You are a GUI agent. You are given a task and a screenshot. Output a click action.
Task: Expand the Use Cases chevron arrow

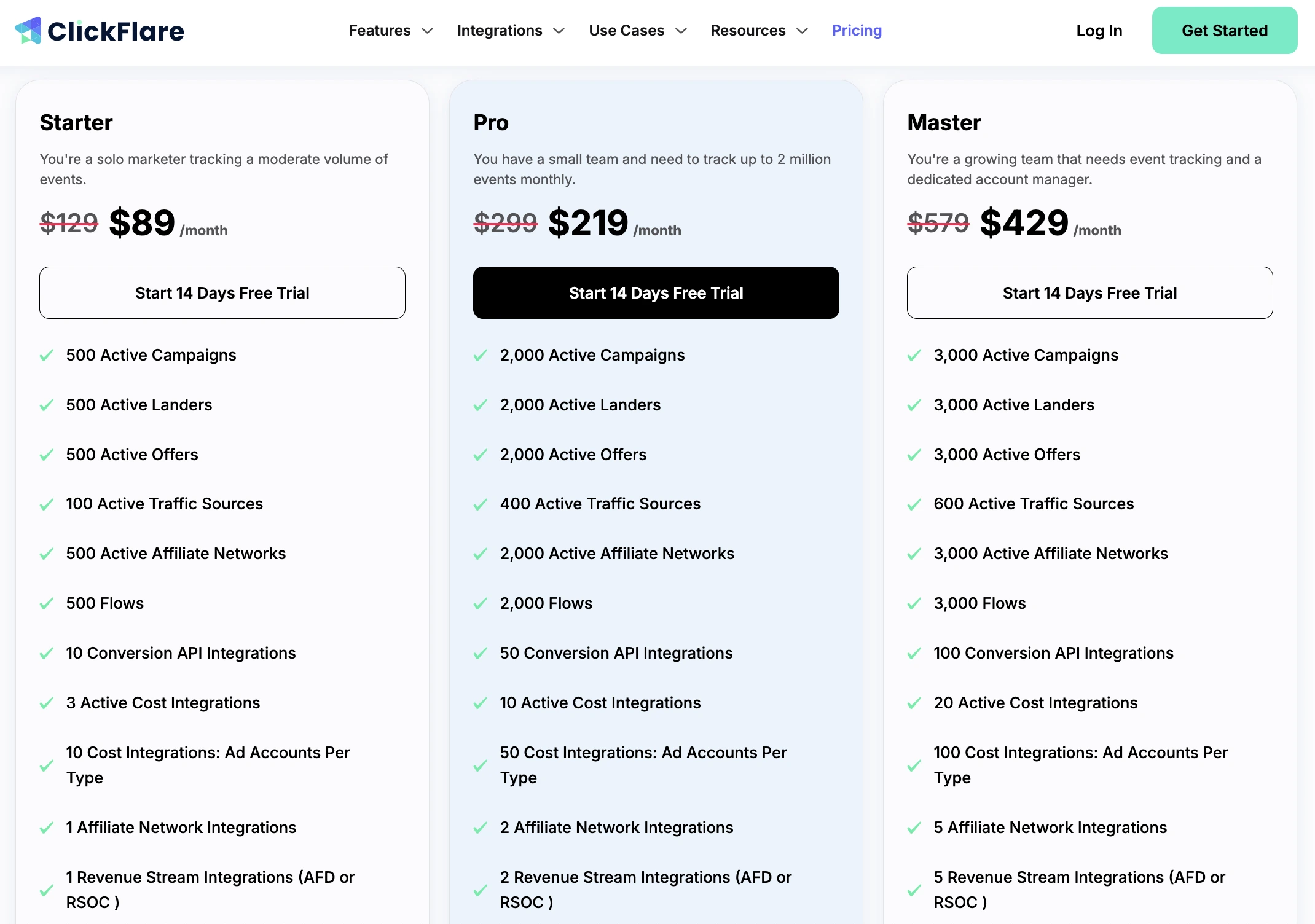pos(681,31)
